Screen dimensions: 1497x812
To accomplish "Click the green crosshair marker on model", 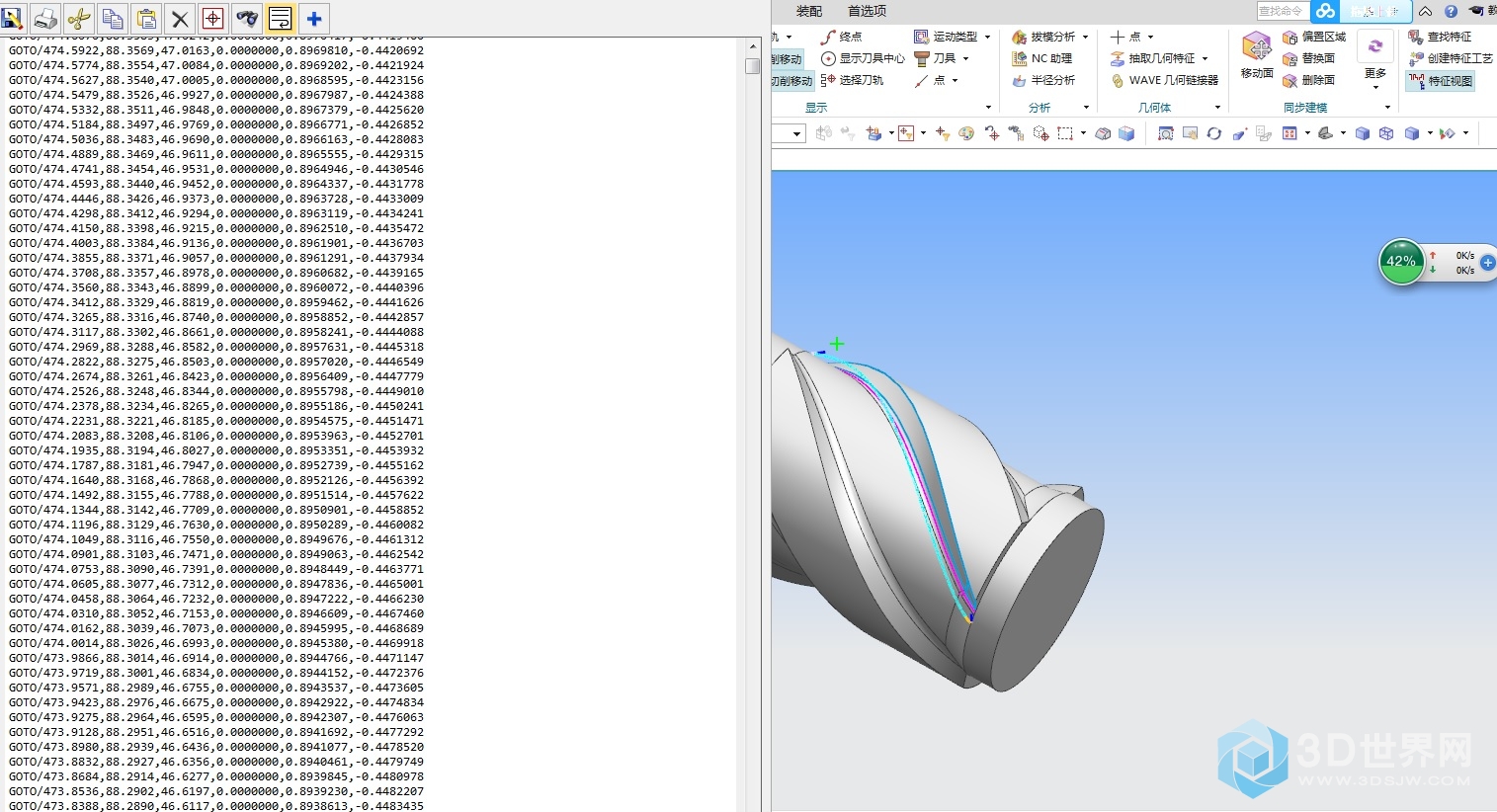I will (x=837, y=344).
